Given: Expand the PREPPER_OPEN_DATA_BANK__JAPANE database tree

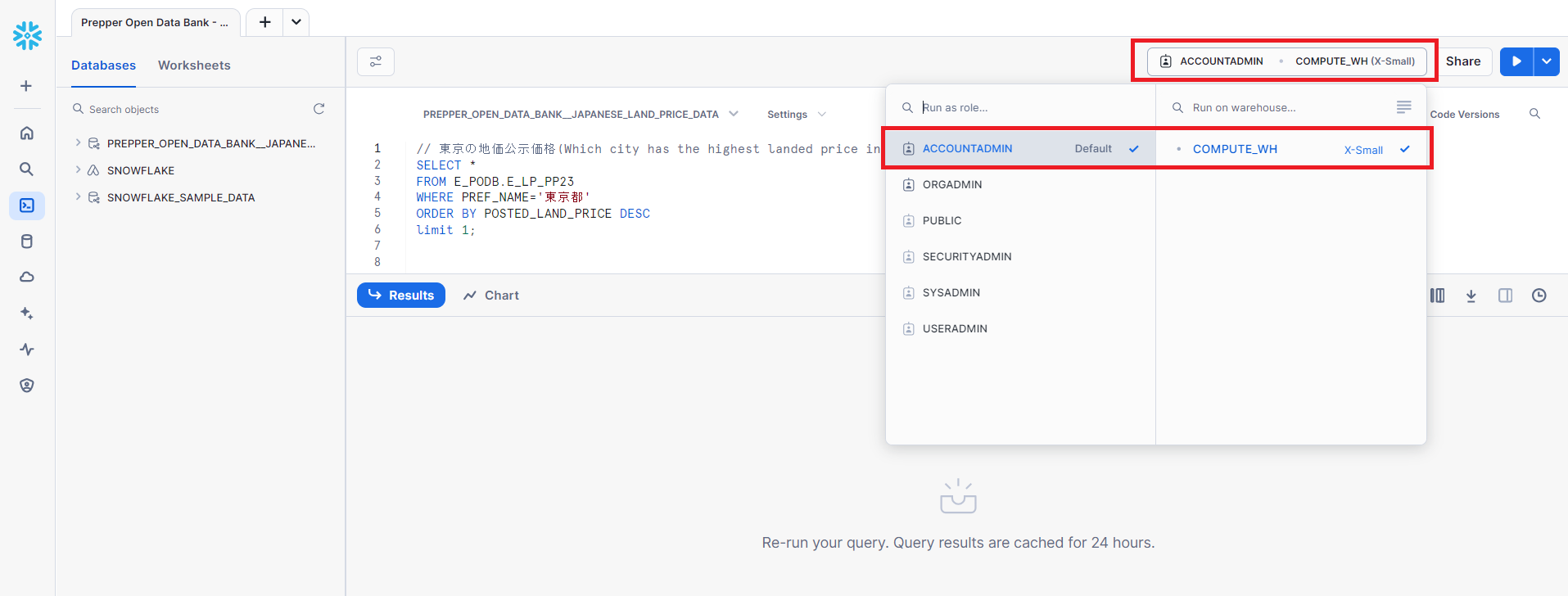Looking at the screenshot, I should point(78,142).
